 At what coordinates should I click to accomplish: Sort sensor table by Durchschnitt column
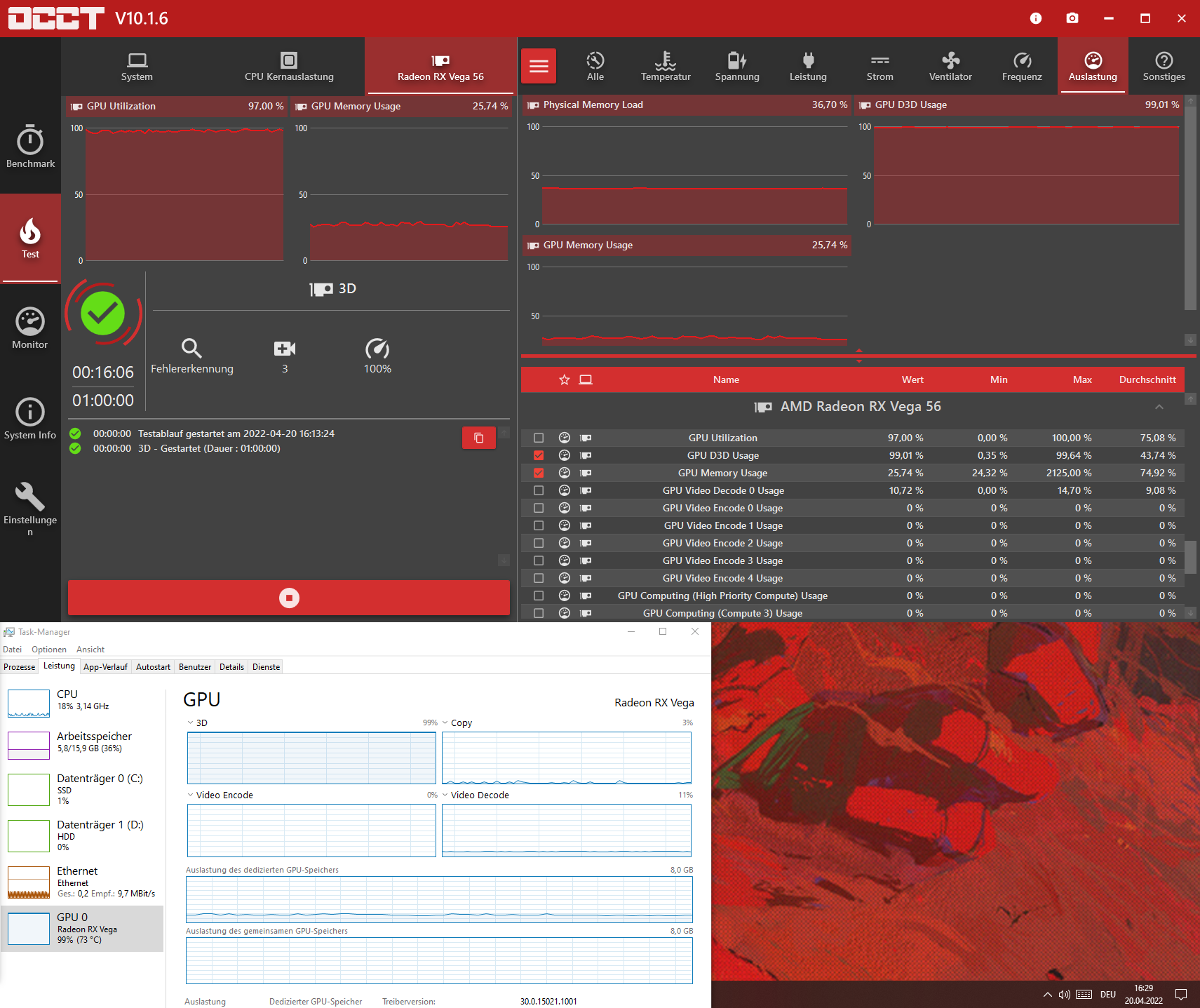point(1147,379)
